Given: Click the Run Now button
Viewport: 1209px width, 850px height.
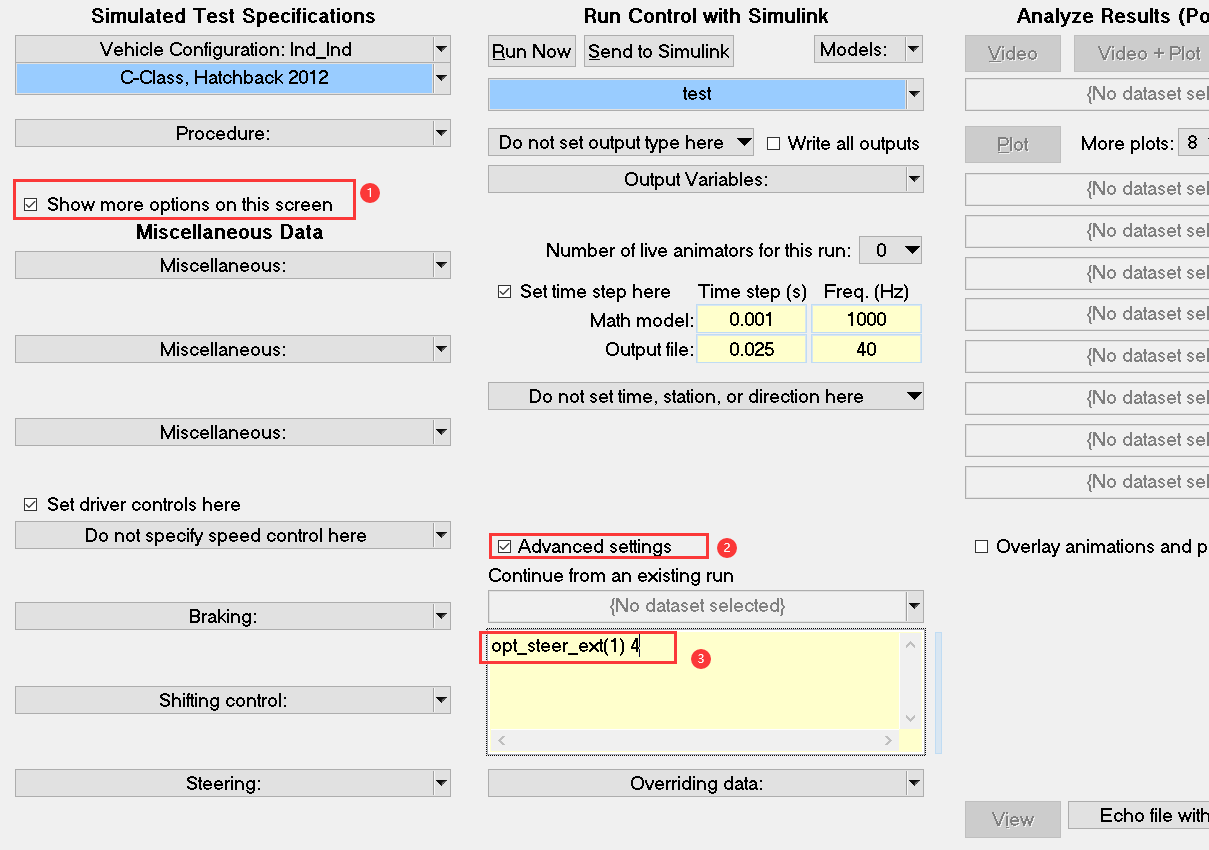Looking at the screenshot, I should [531, 52].
